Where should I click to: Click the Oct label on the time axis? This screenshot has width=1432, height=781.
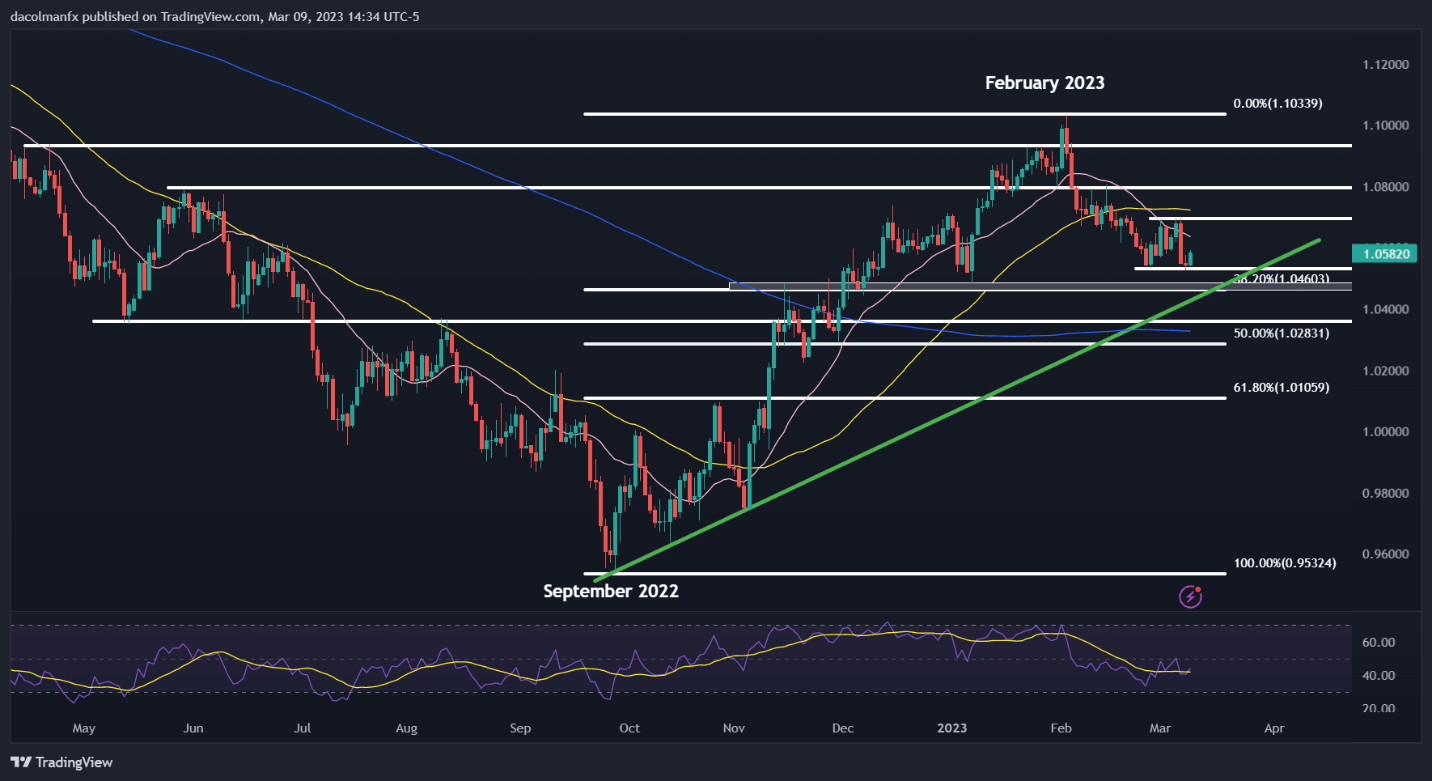tap(630, 730)
